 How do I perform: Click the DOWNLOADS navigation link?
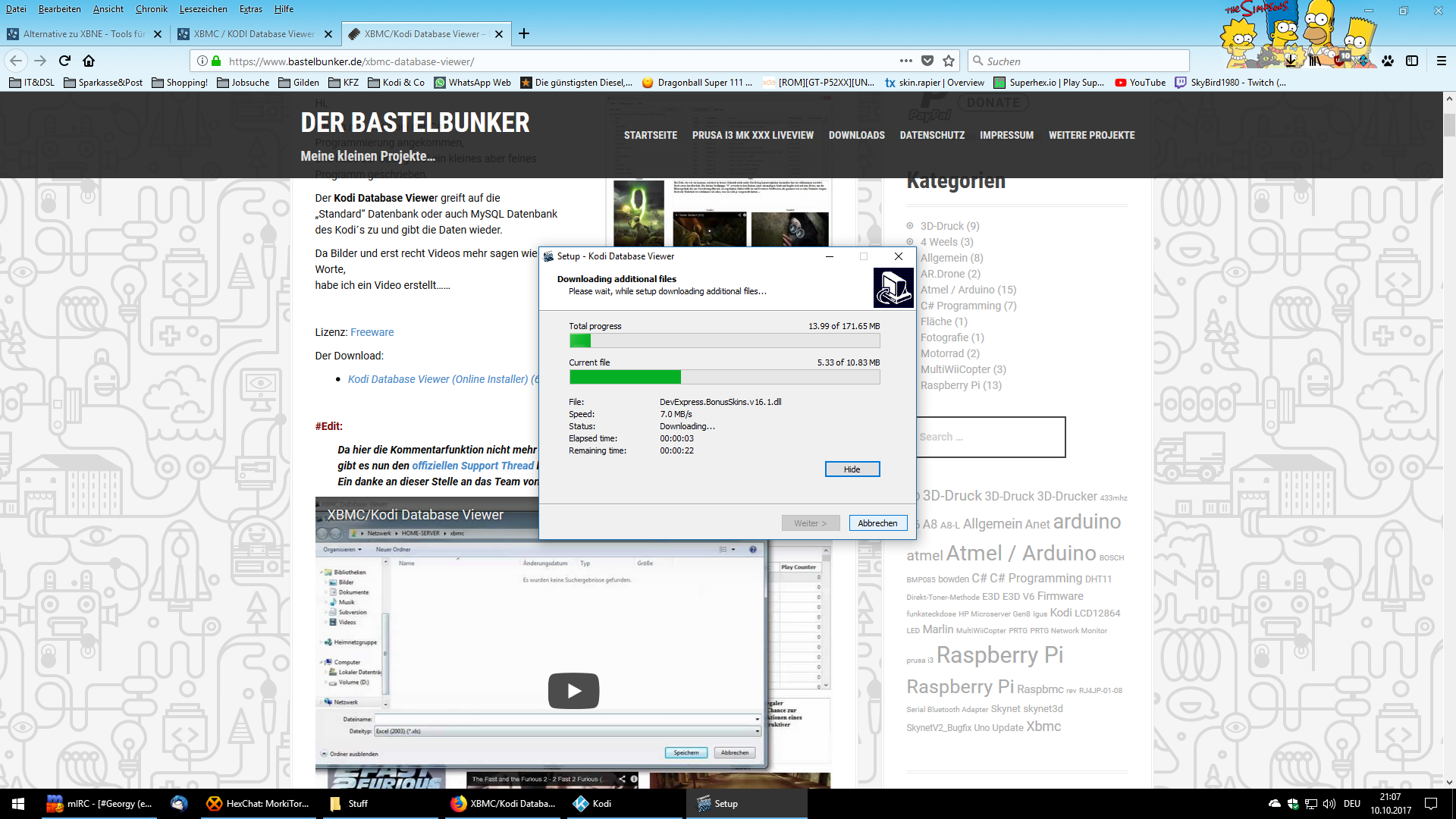(x=856, y=135)
